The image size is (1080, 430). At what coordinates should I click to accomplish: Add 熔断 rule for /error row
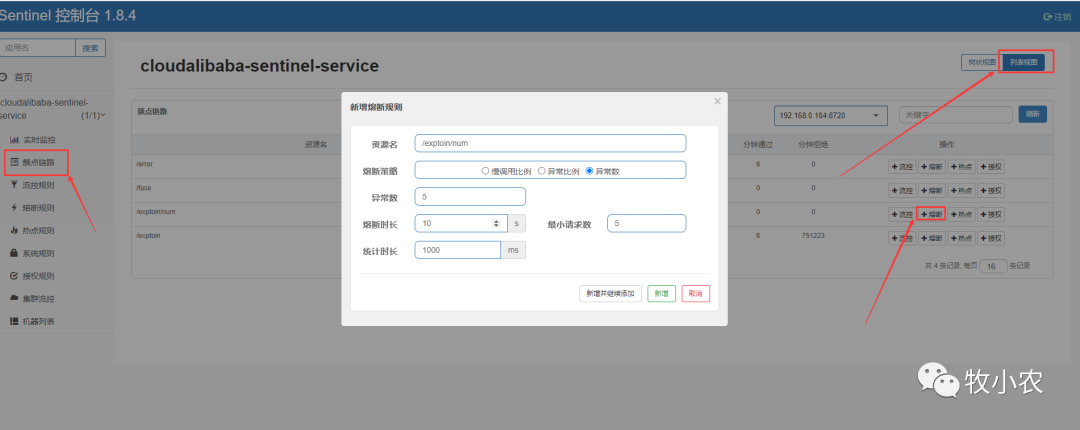(x=931, y=167)
